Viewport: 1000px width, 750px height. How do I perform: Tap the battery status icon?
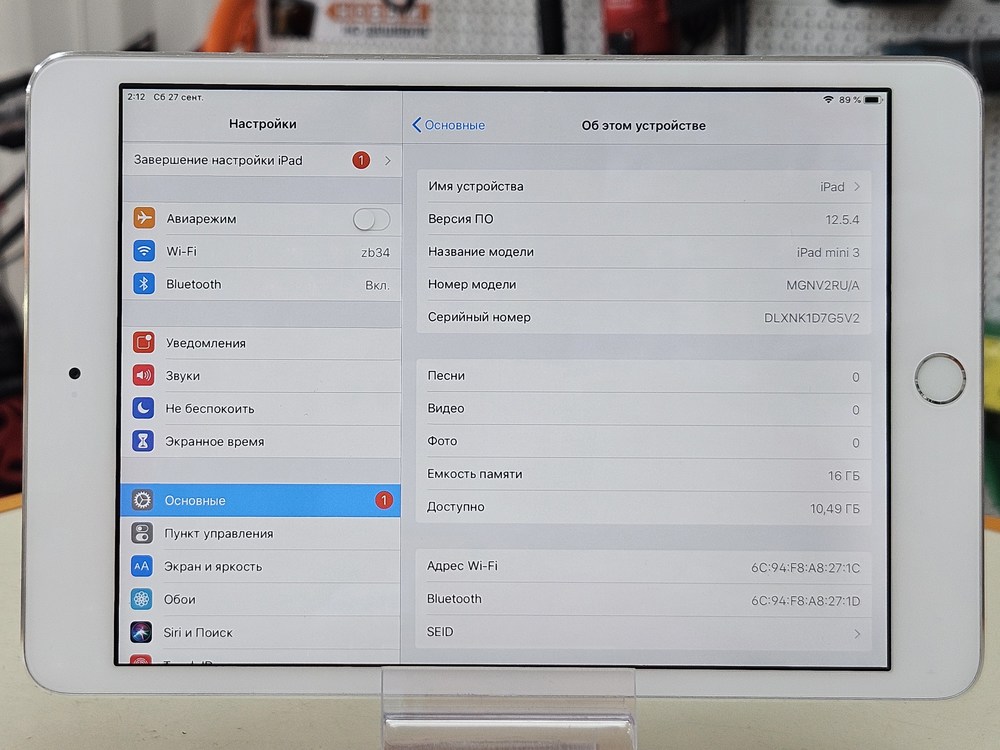point(873,100)
